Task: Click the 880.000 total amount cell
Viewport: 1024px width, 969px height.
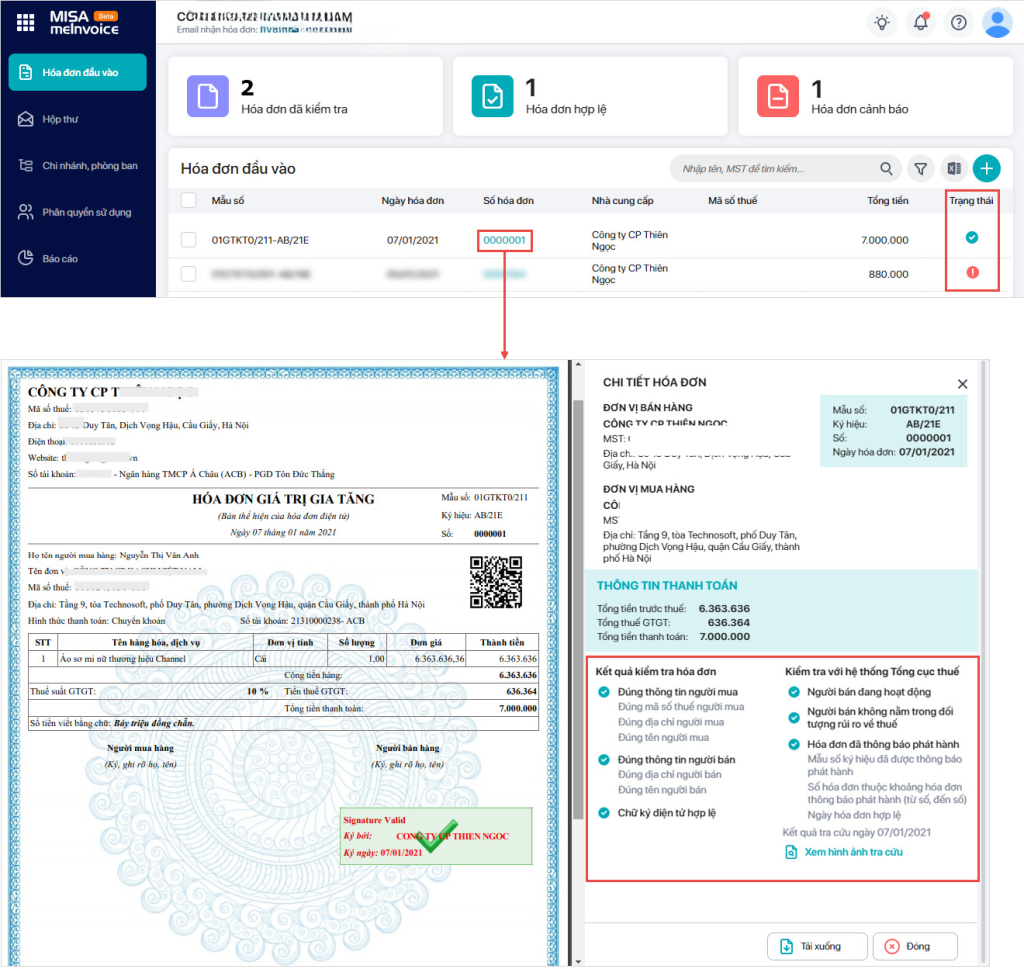Action: [x=888, y=274]
